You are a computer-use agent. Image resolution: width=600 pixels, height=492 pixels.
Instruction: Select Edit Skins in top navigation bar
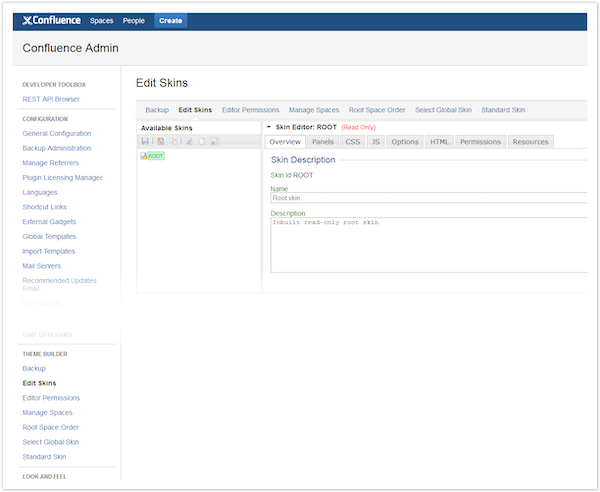pos(195,110)
